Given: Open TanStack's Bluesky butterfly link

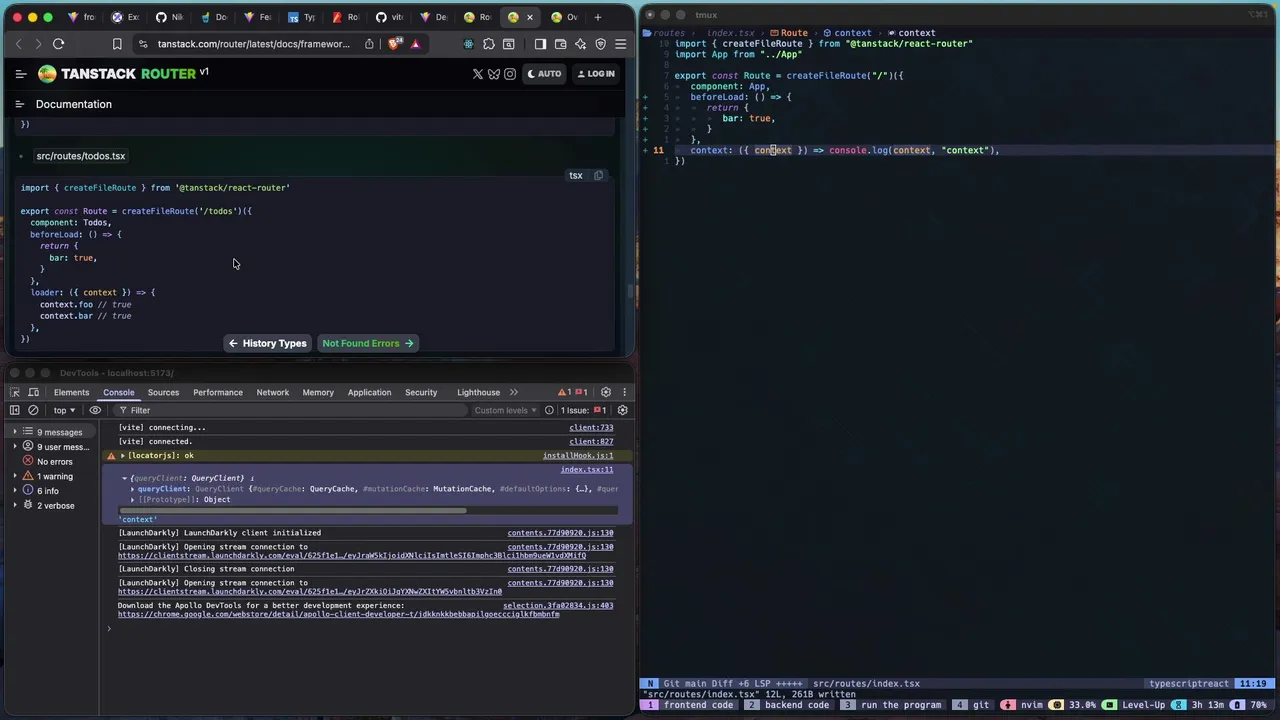Looking at the screenshot, I should pos(494,74).
